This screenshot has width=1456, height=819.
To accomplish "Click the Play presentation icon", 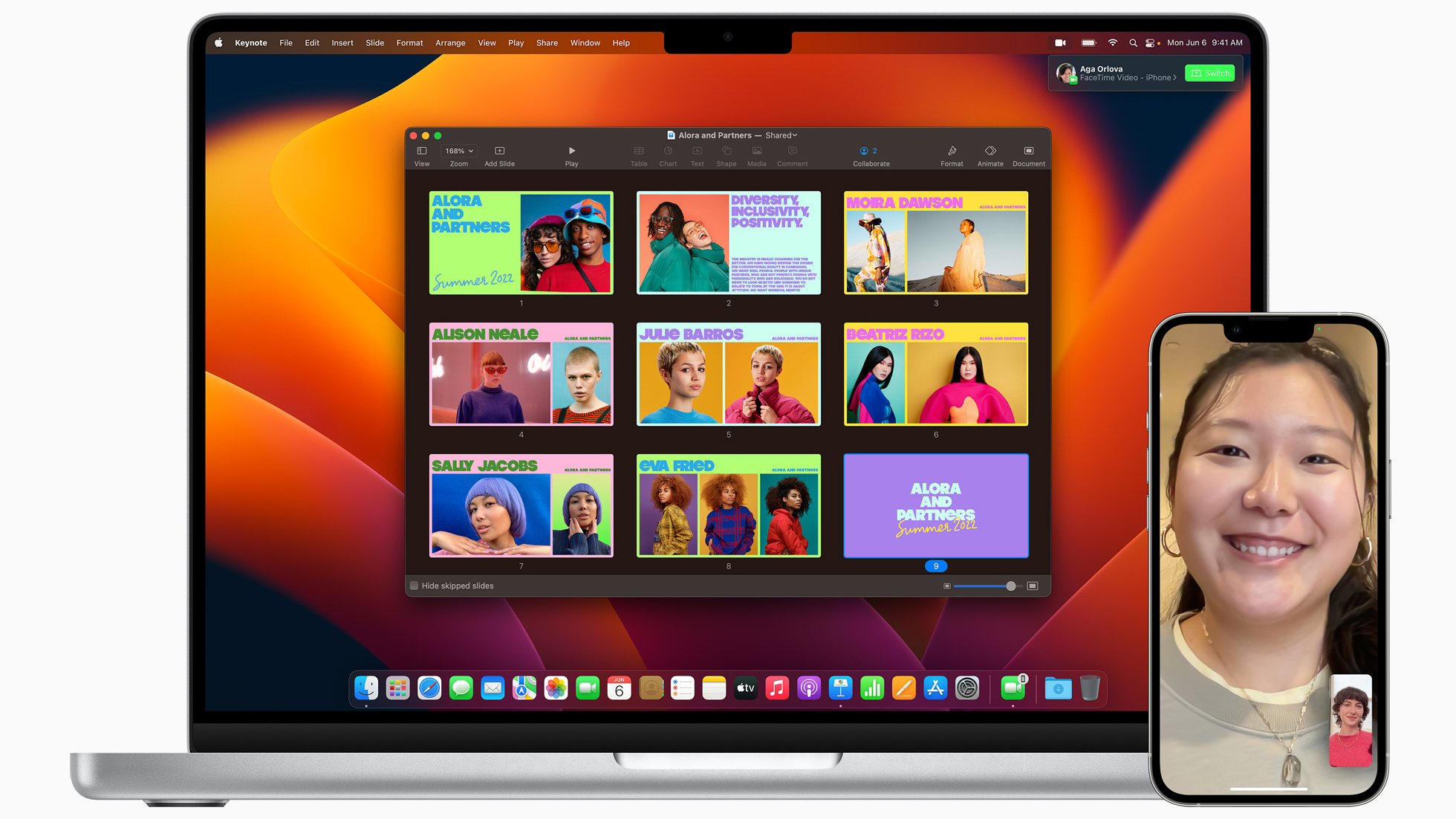I will click(571, 151).
